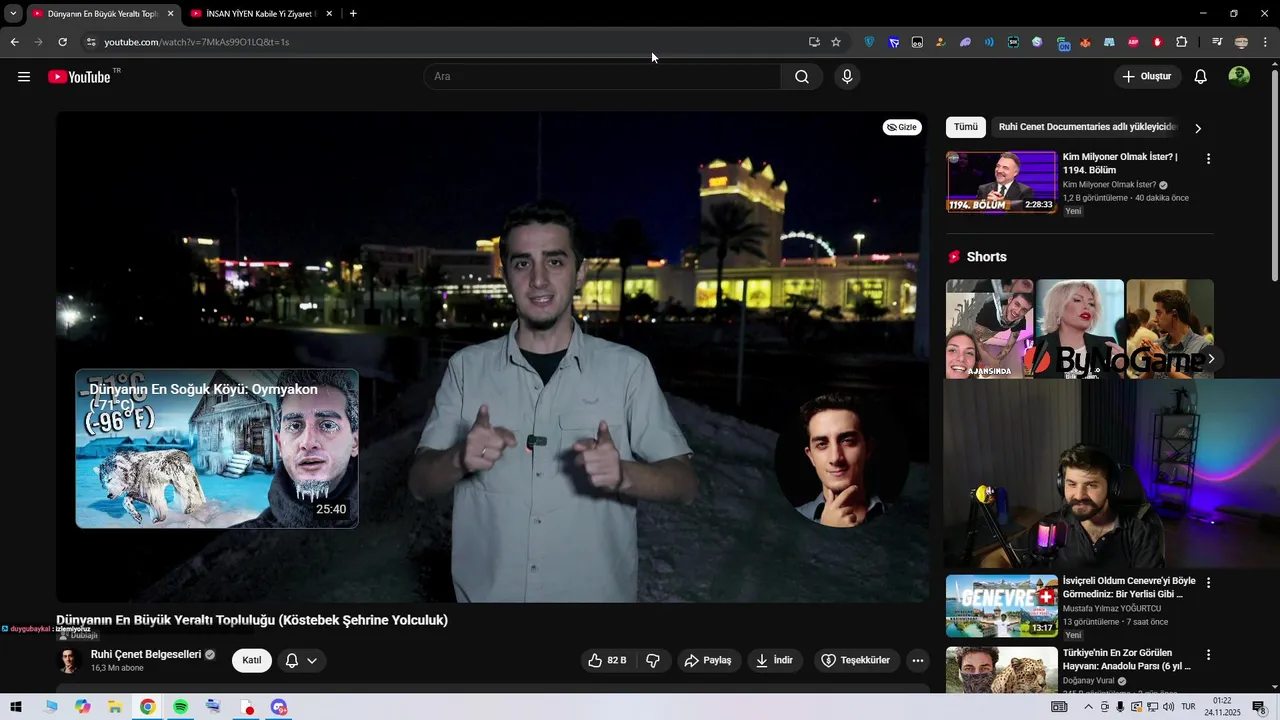Viewport: 1280px width, 720px height.
Task: Open options for Anadolu Parsı video
Action: point(1208,655)
